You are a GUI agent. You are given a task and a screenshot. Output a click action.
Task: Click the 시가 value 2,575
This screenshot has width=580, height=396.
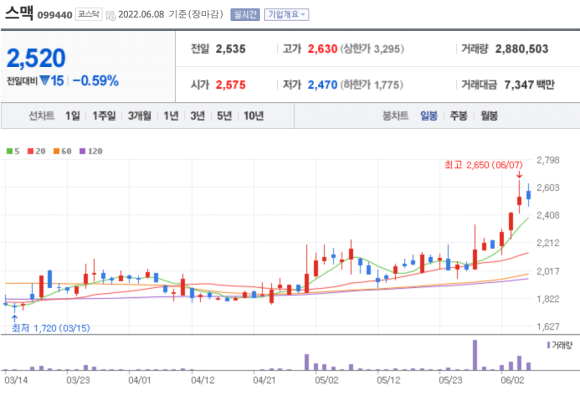point(230,85)
